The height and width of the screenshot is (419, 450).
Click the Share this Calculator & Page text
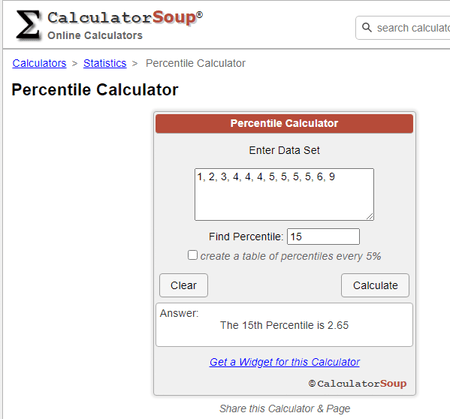pos(285,409)
